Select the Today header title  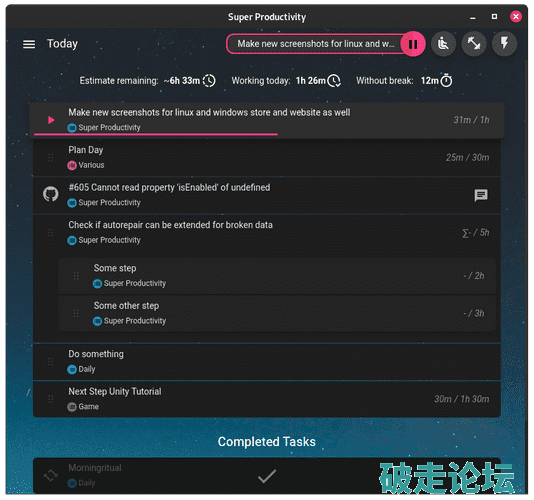(63, 44)
